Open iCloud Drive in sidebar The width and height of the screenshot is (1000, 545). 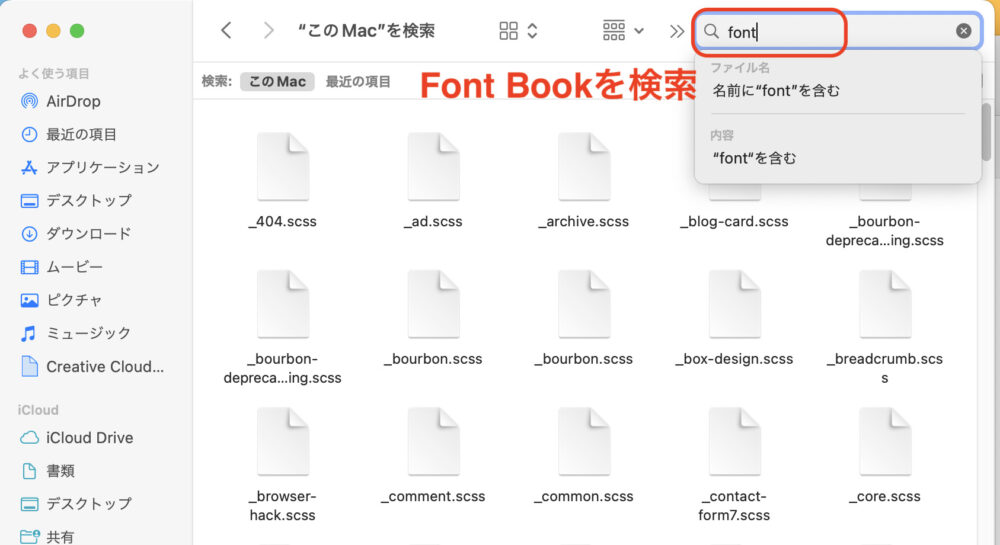coord(89,437)
